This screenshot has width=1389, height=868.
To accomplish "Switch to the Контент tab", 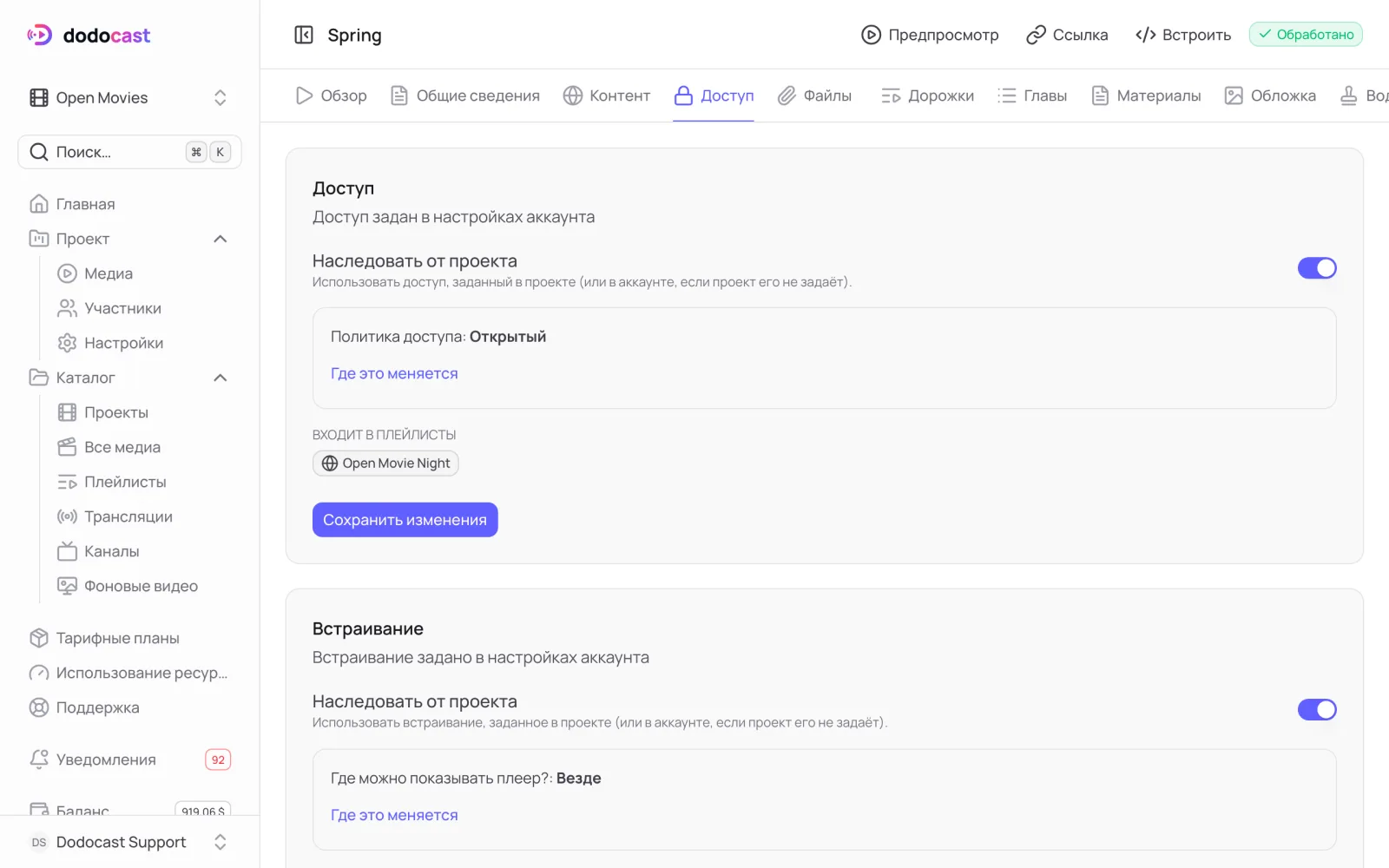I will (x=606, y=95).
